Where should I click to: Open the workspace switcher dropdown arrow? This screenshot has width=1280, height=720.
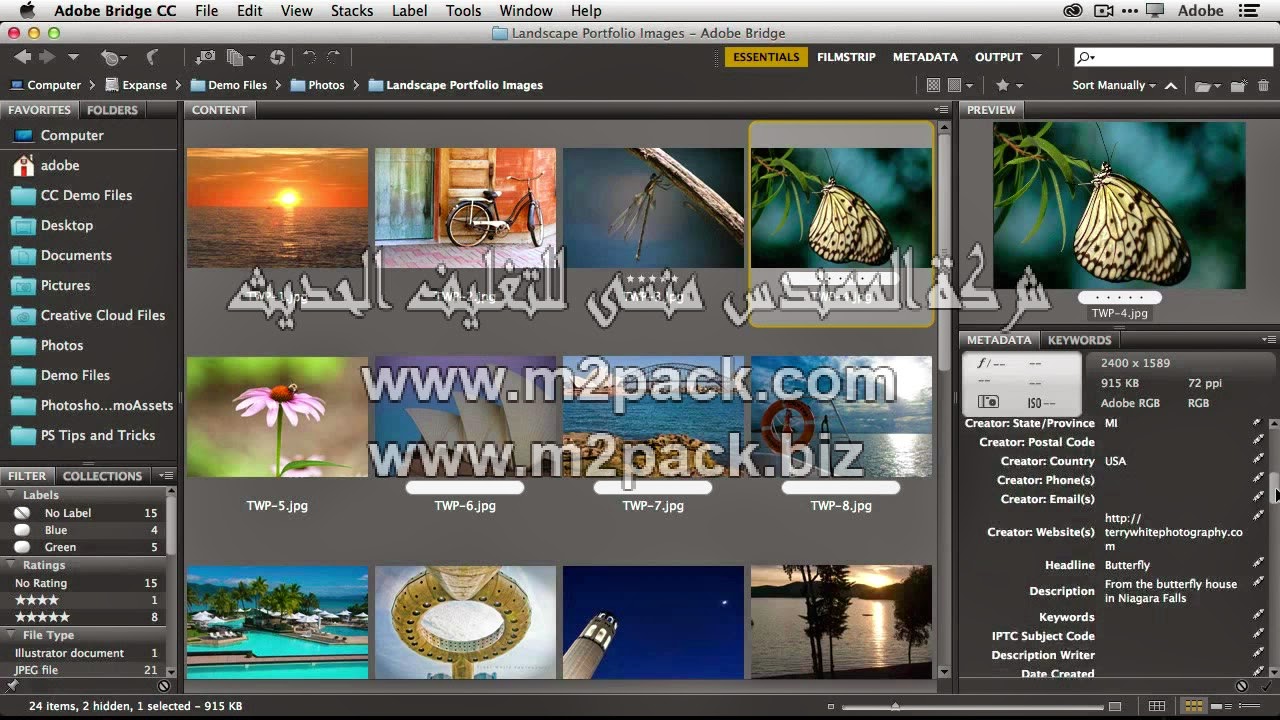point(1036,58)
